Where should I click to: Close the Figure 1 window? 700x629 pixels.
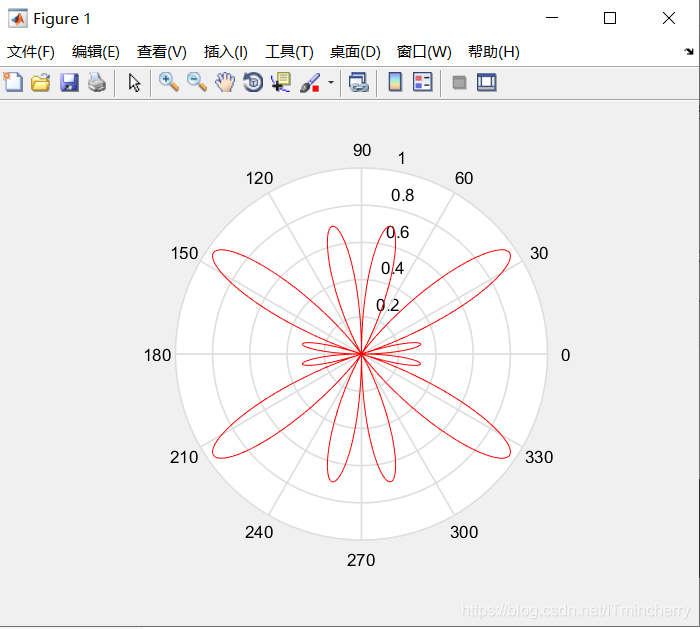[x=669, y=18]
